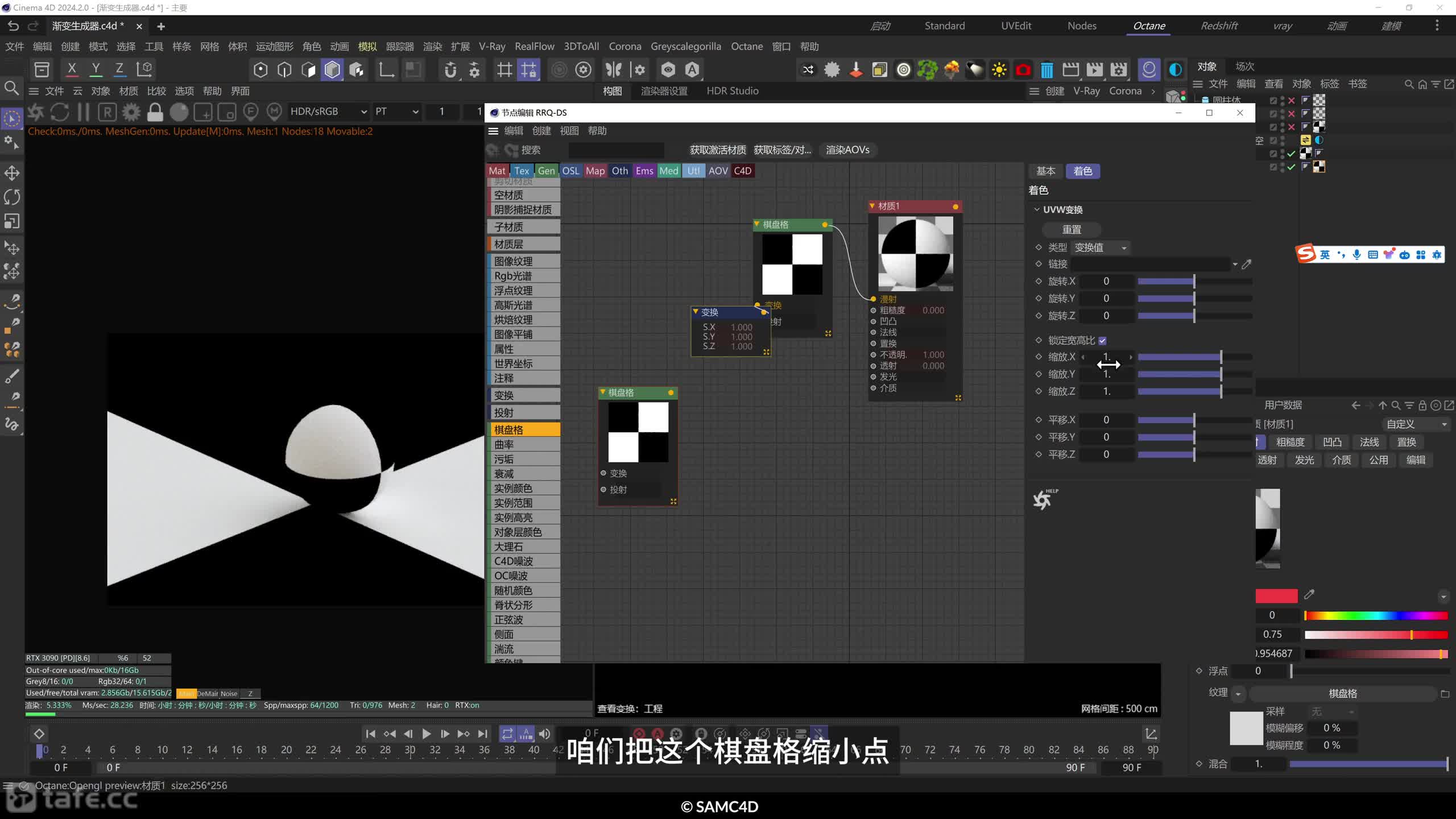The image size is (1456, 819).
Task: Click Octane live viewer lock icon
Action: click(155, 112)
